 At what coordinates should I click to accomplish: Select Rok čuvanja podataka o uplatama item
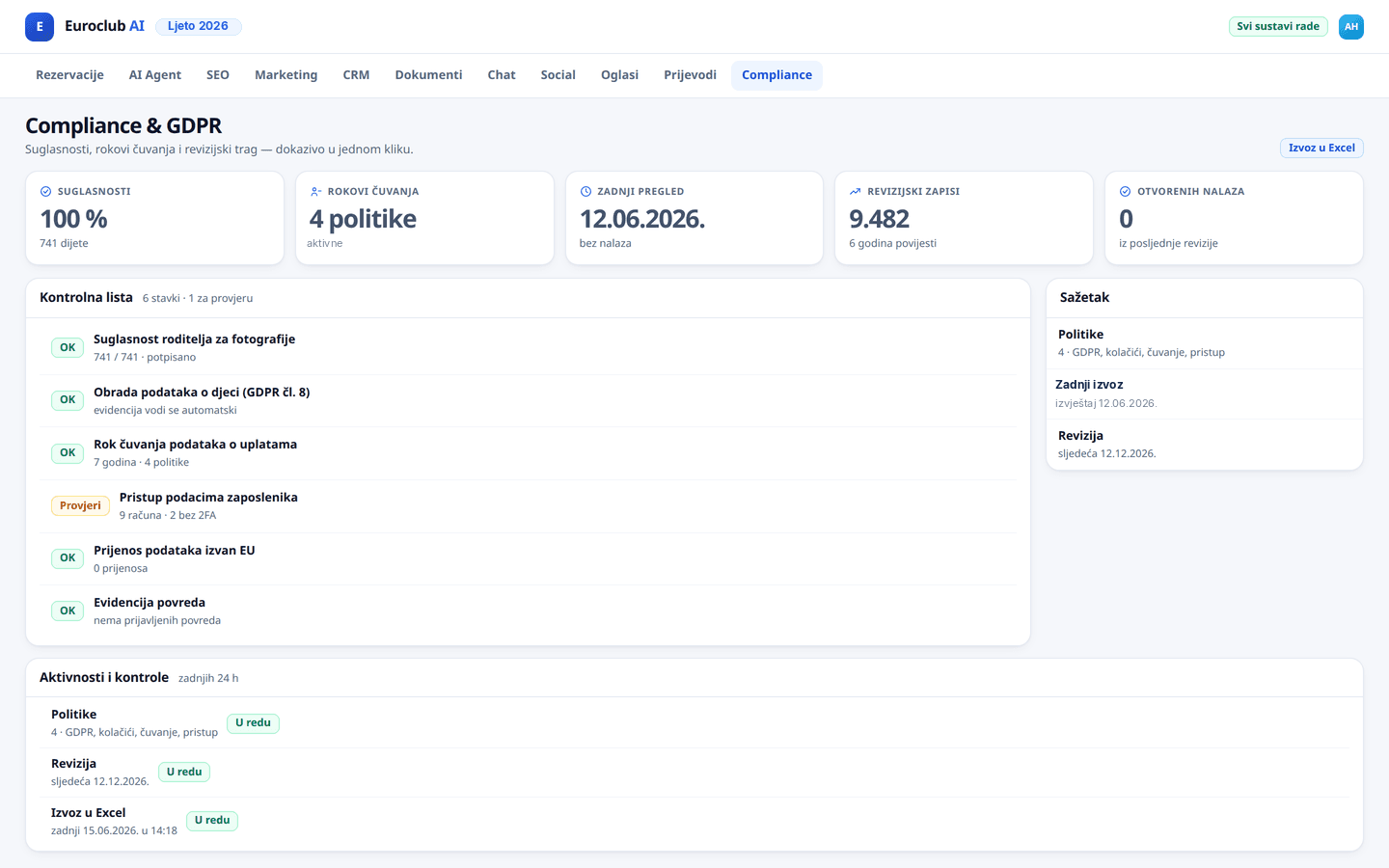point(529,453)
